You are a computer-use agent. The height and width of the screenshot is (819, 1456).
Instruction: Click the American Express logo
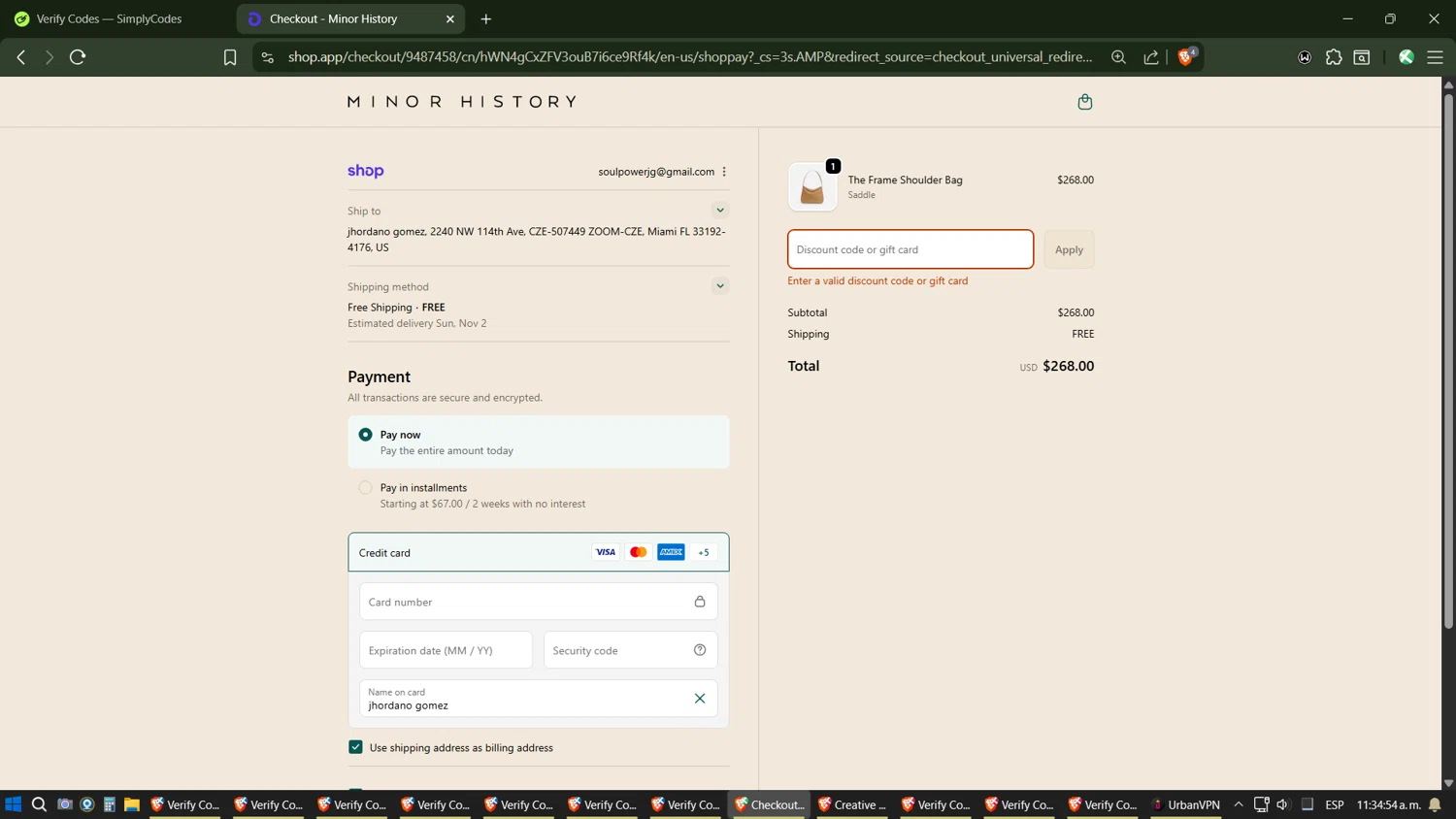[671, 552]
